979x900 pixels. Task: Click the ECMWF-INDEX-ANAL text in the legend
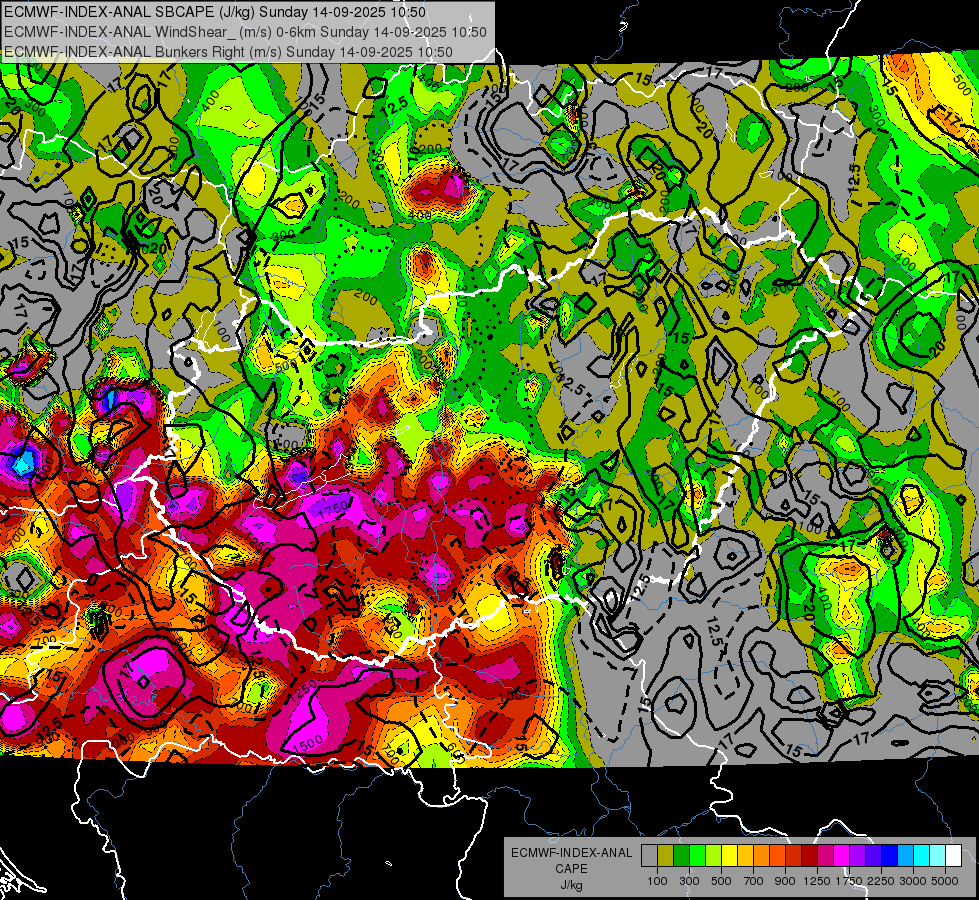pos(571,853)
